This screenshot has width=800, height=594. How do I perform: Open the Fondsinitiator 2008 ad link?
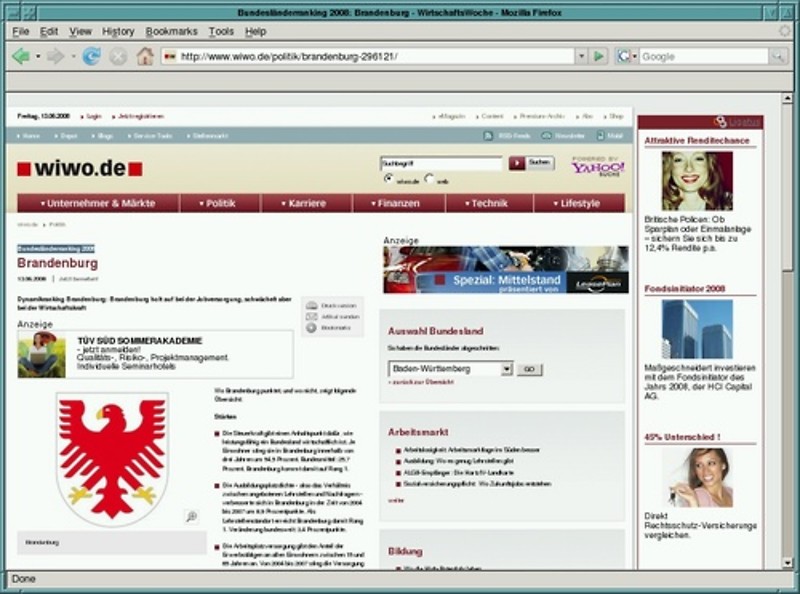click(684, 289)
